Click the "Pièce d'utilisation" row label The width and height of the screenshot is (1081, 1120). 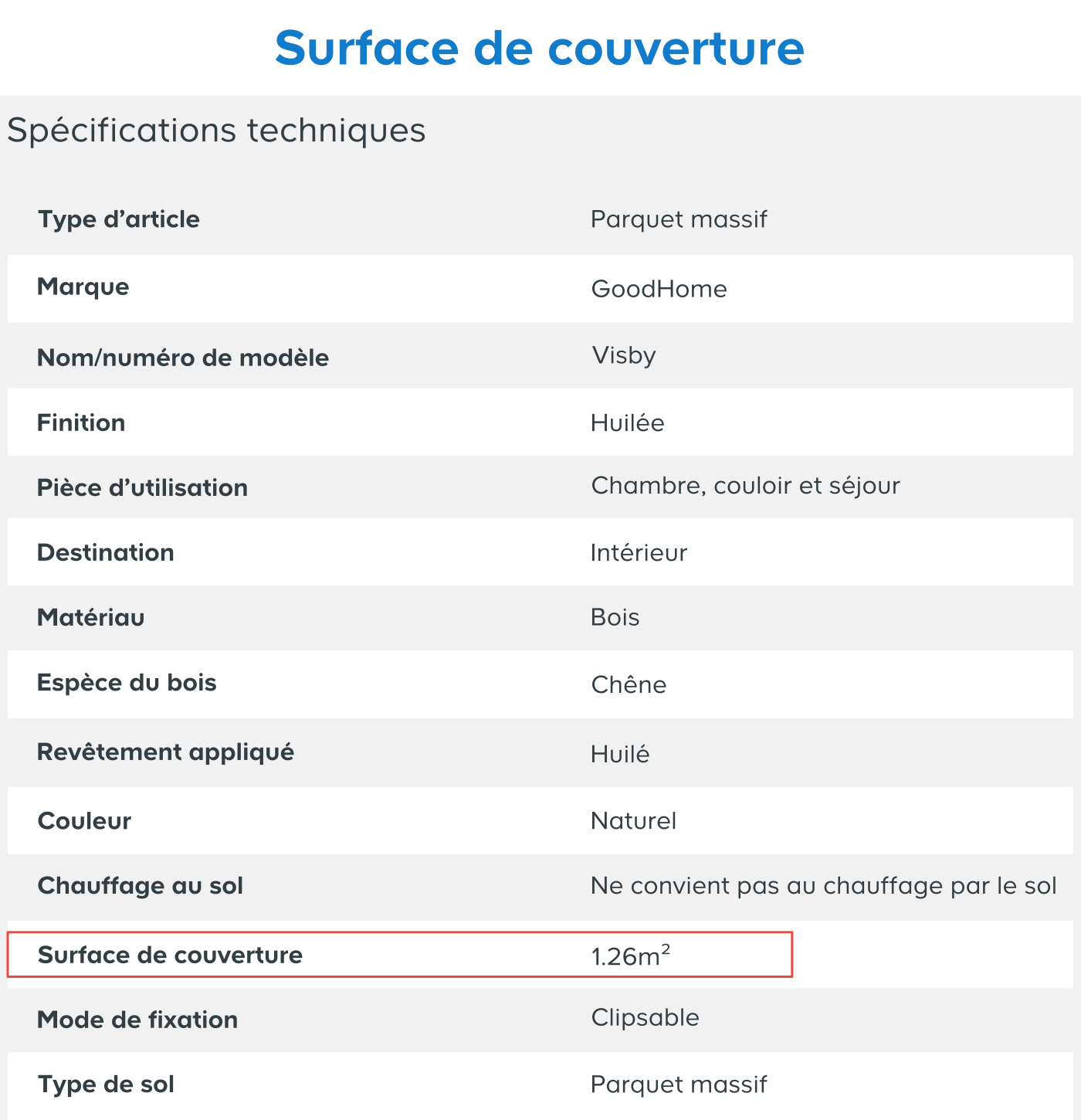(143, 488)
